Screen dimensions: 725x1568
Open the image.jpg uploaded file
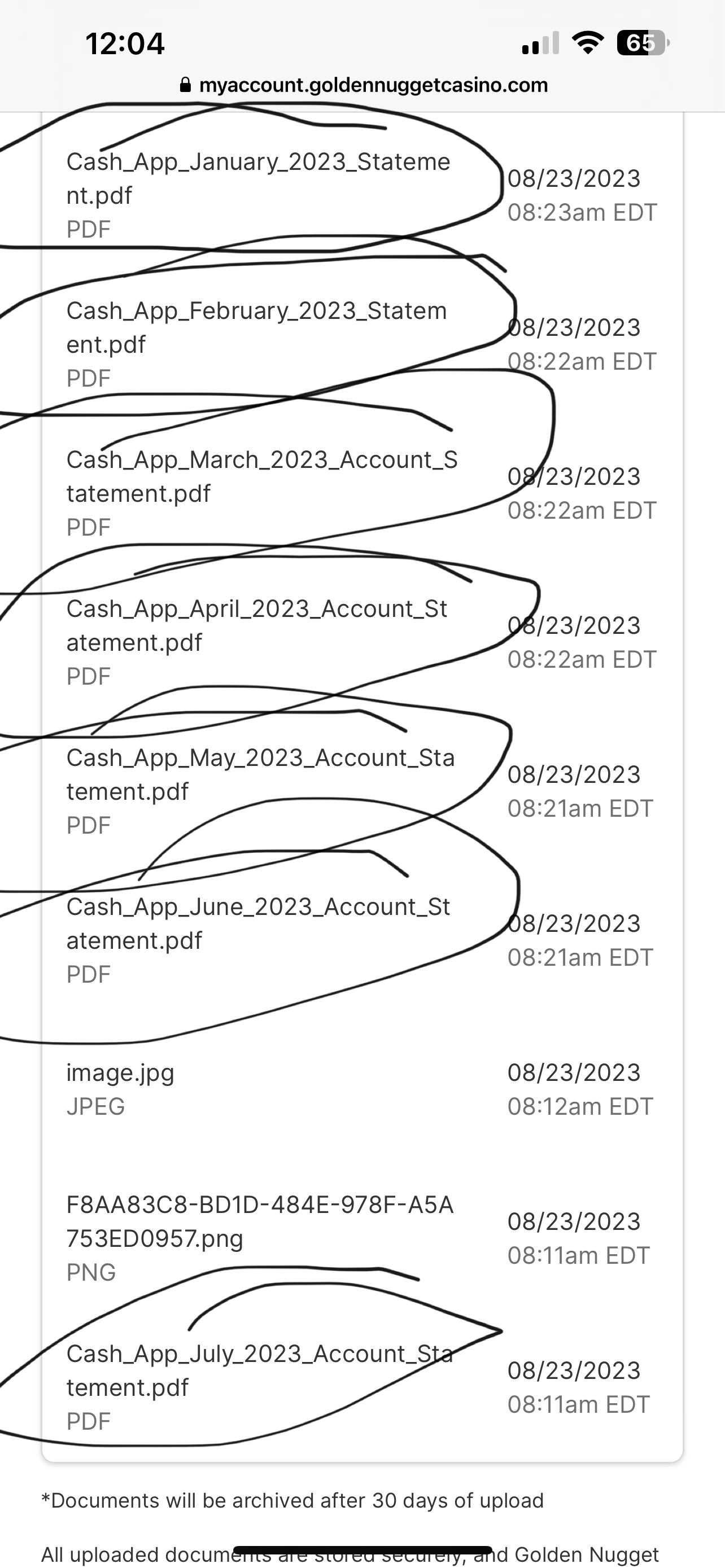point(120,1072)
